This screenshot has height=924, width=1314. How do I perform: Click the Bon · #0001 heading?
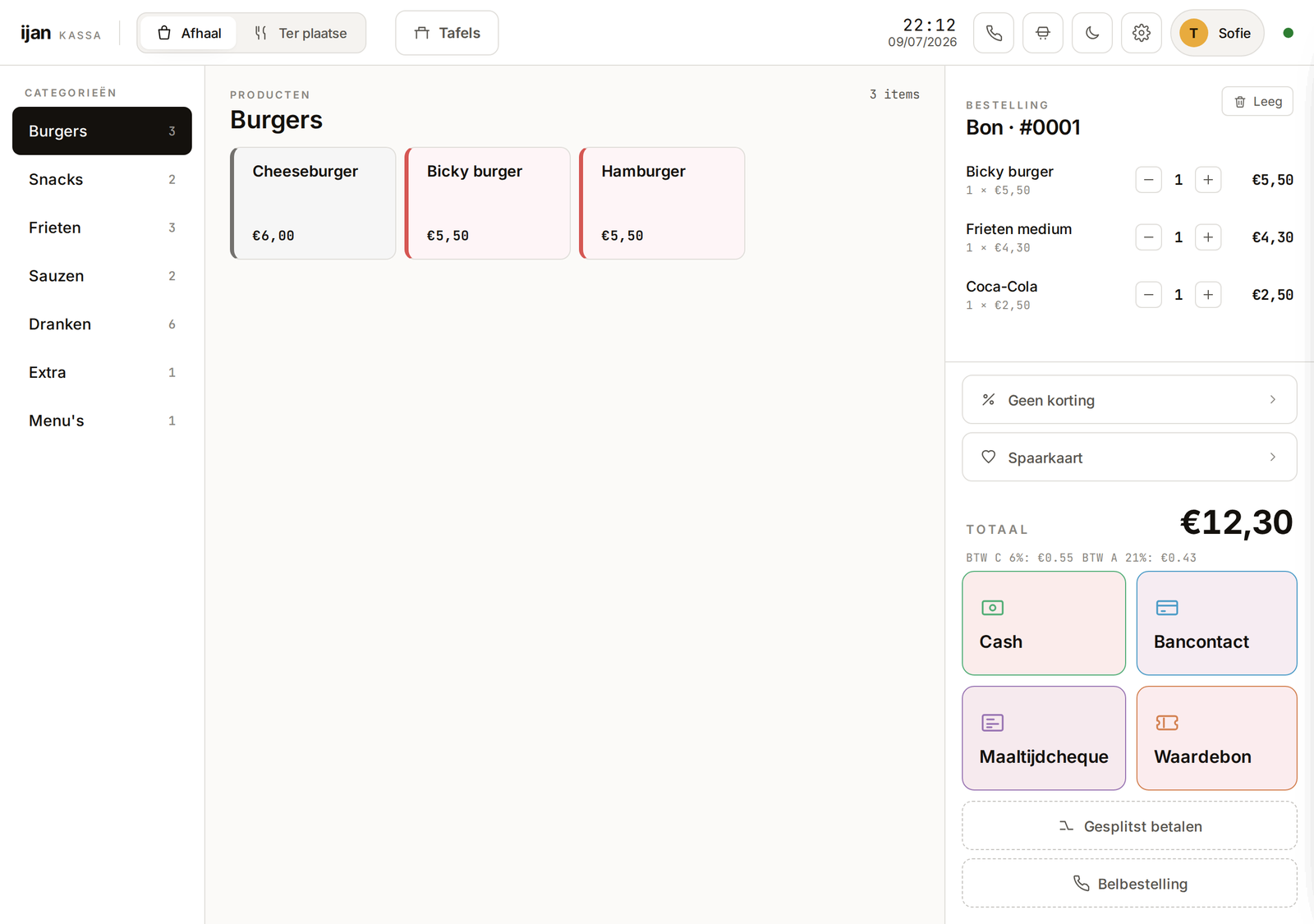pos(1023,127)
